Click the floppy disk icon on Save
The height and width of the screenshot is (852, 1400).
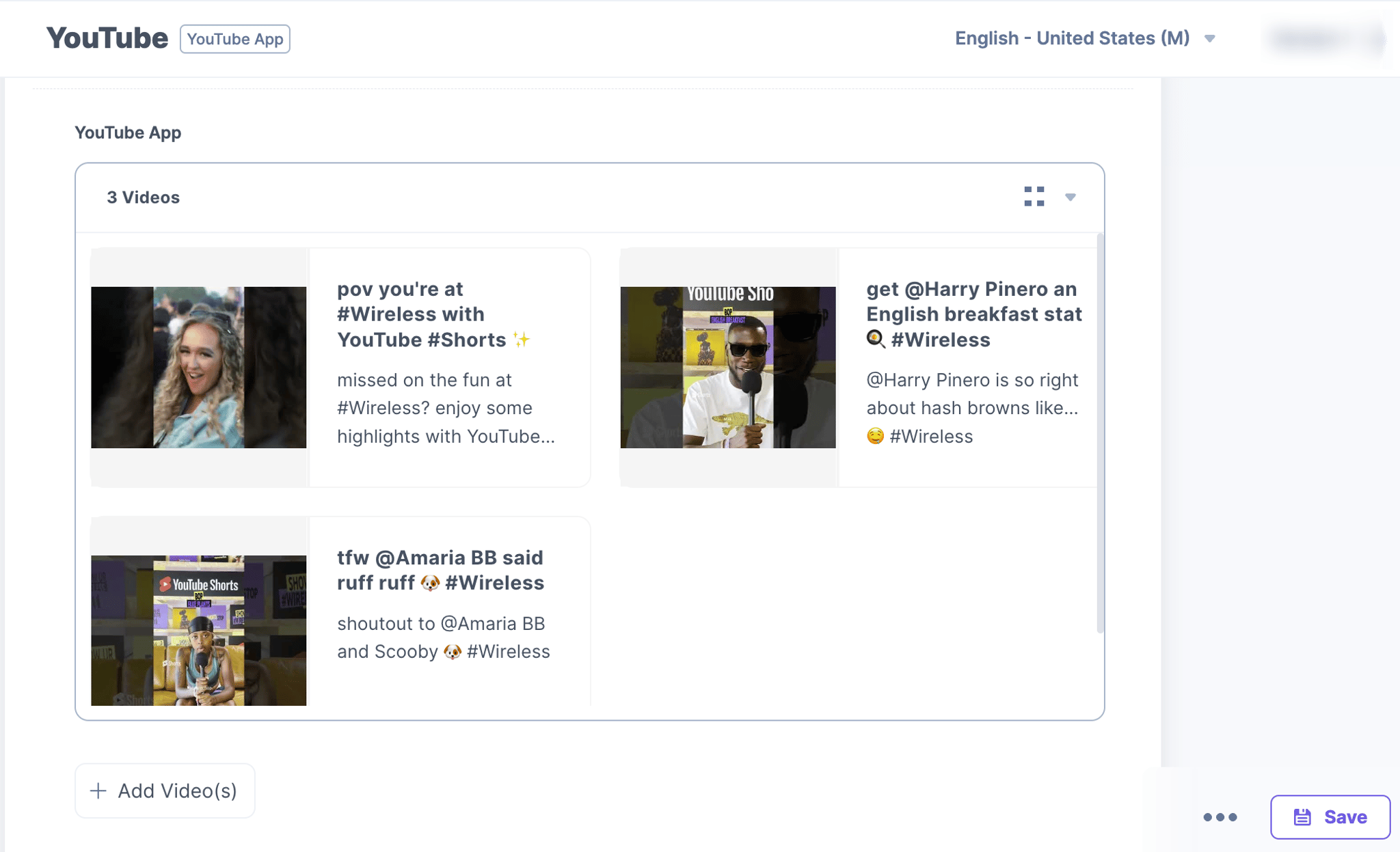[x=1302, y=816]
